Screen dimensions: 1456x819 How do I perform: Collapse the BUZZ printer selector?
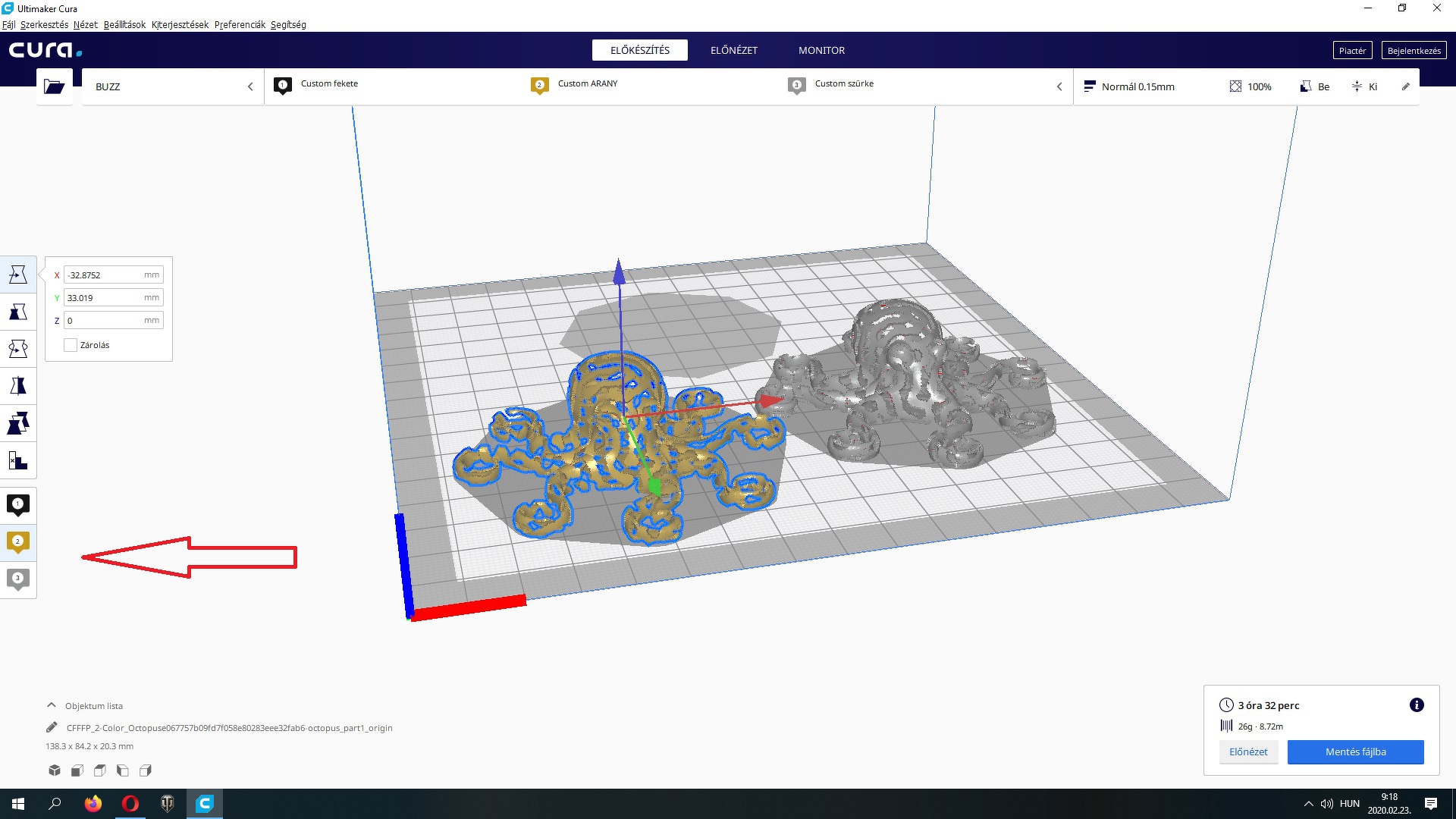pos(250,86)
